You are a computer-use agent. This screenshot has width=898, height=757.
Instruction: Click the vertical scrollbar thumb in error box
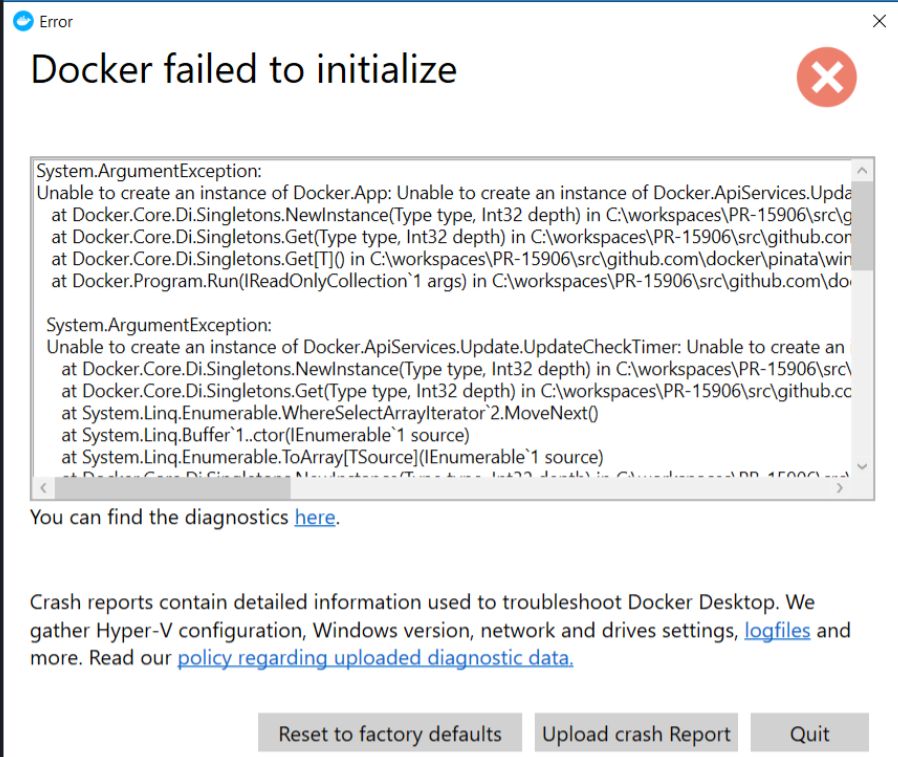tap(862, 225)
